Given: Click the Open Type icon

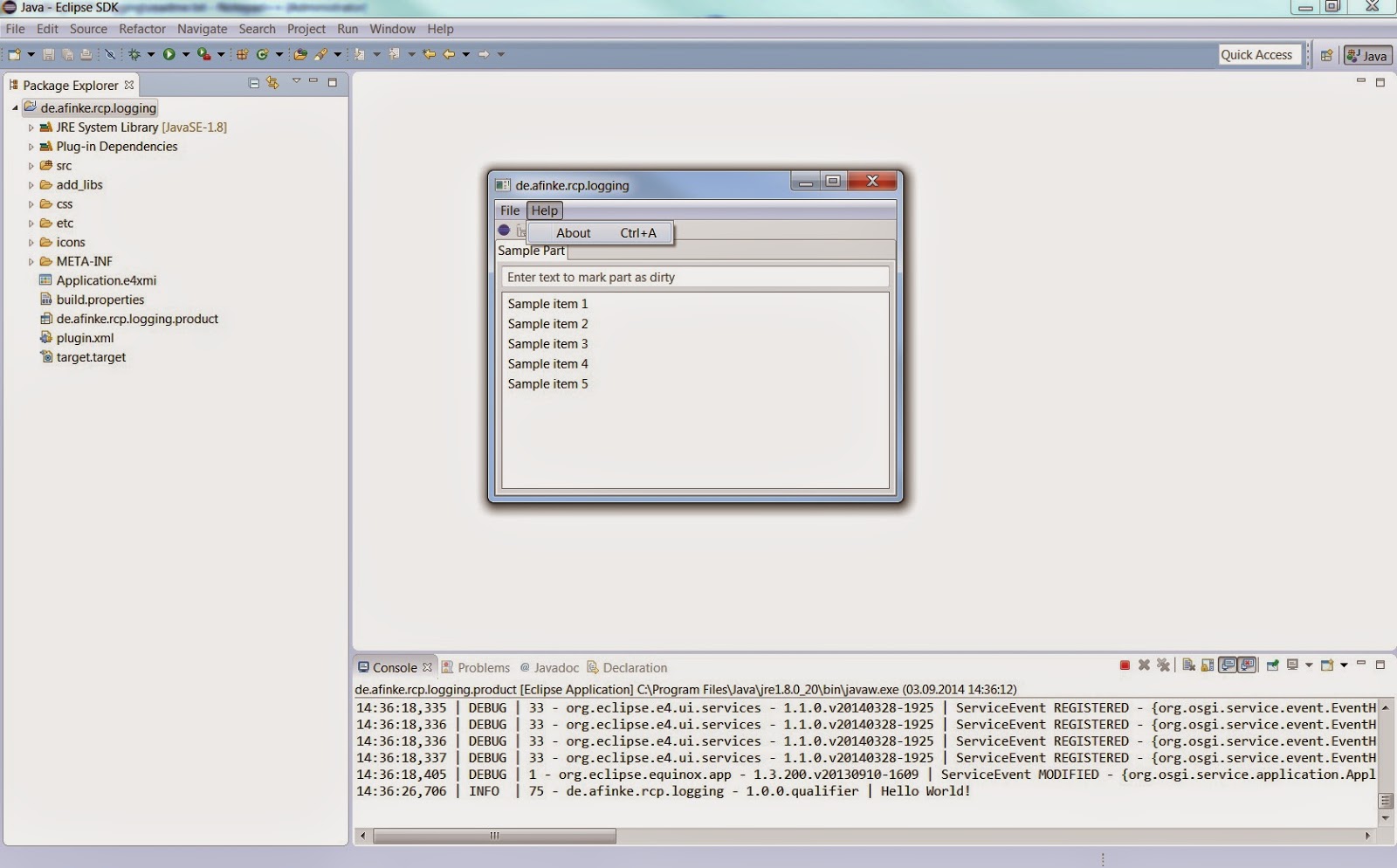Looking at the screenshot, I should [x=300, y=54].
